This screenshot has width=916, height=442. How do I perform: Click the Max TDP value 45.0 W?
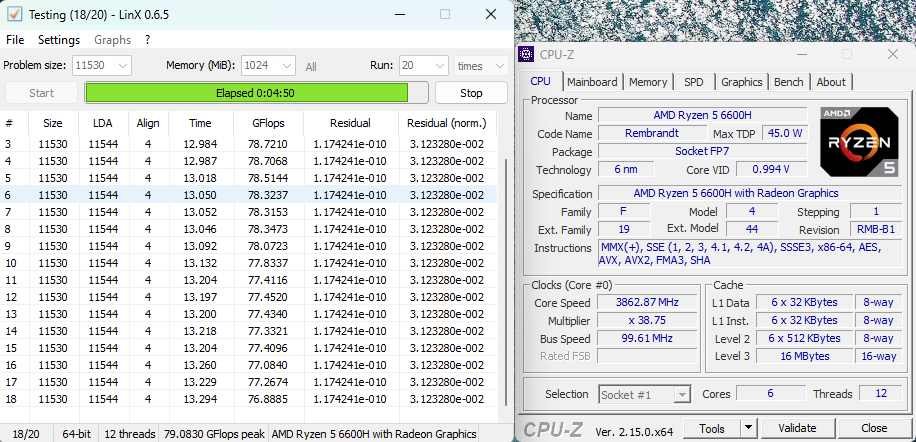tap(785, 133)
